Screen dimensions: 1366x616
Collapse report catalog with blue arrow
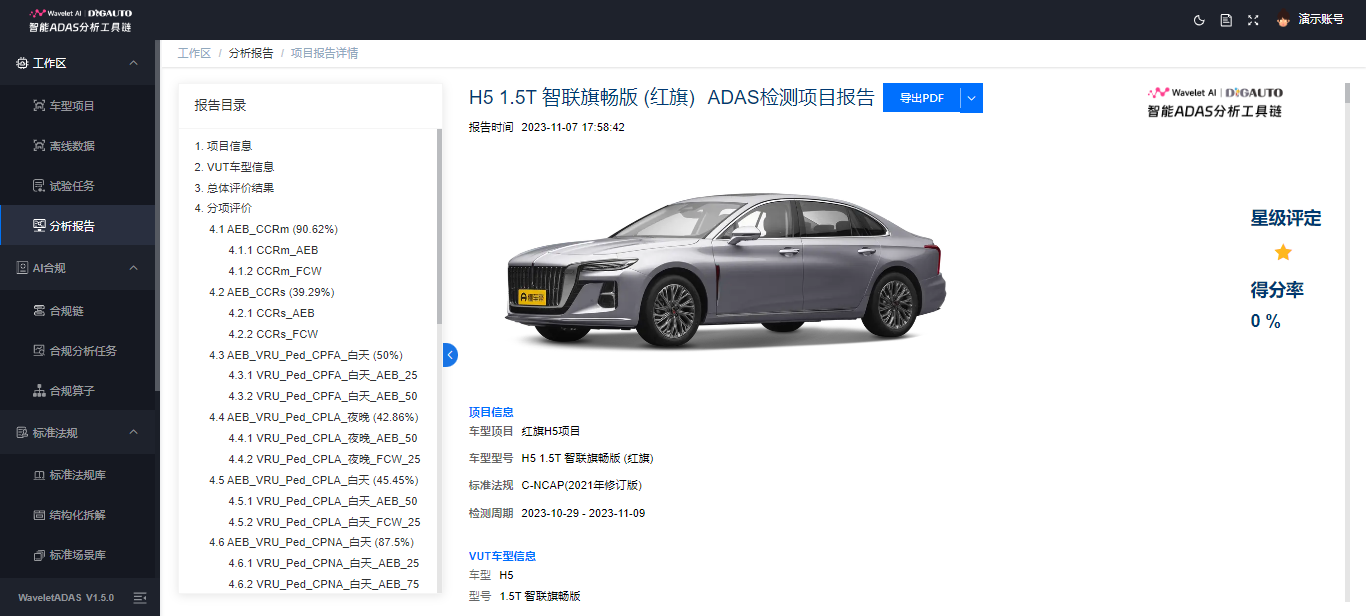[x=450, y=354]
